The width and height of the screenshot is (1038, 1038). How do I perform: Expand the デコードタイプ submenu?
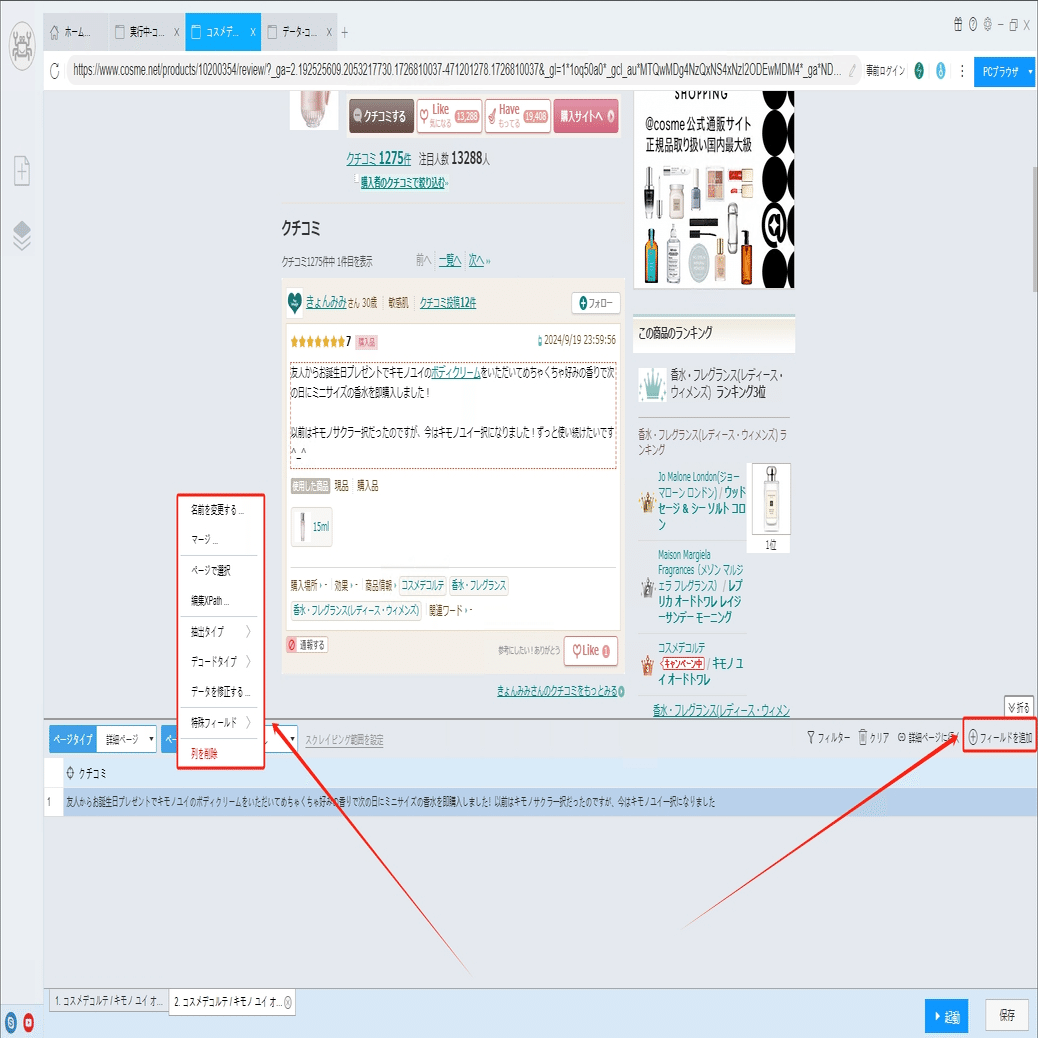(x=219, y=661)
